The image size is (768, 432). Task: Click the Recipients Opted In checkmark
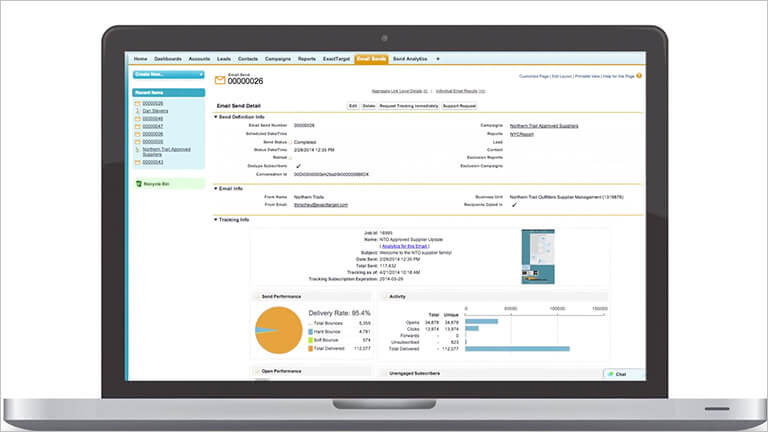pos(514,205)
